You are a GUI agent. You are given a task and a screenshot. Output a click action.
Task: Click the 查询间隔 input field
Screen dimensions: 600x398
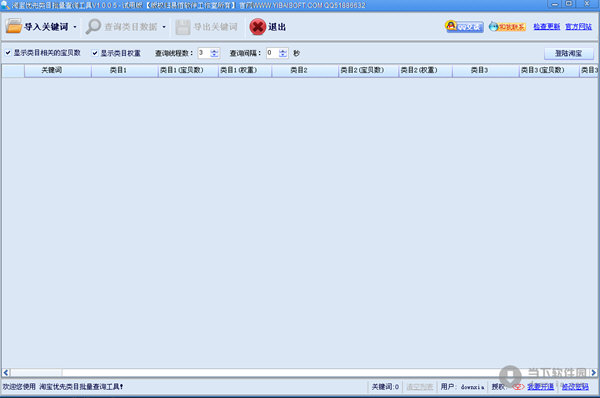click(x=272, y=53)
